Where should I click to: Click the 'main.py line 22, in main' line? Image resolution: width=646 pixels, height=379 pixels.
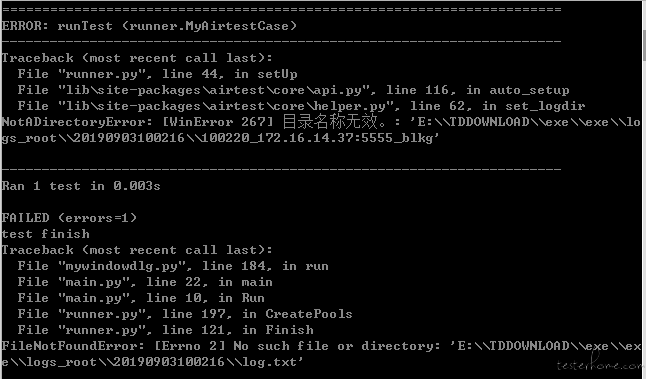pos(145,282)
